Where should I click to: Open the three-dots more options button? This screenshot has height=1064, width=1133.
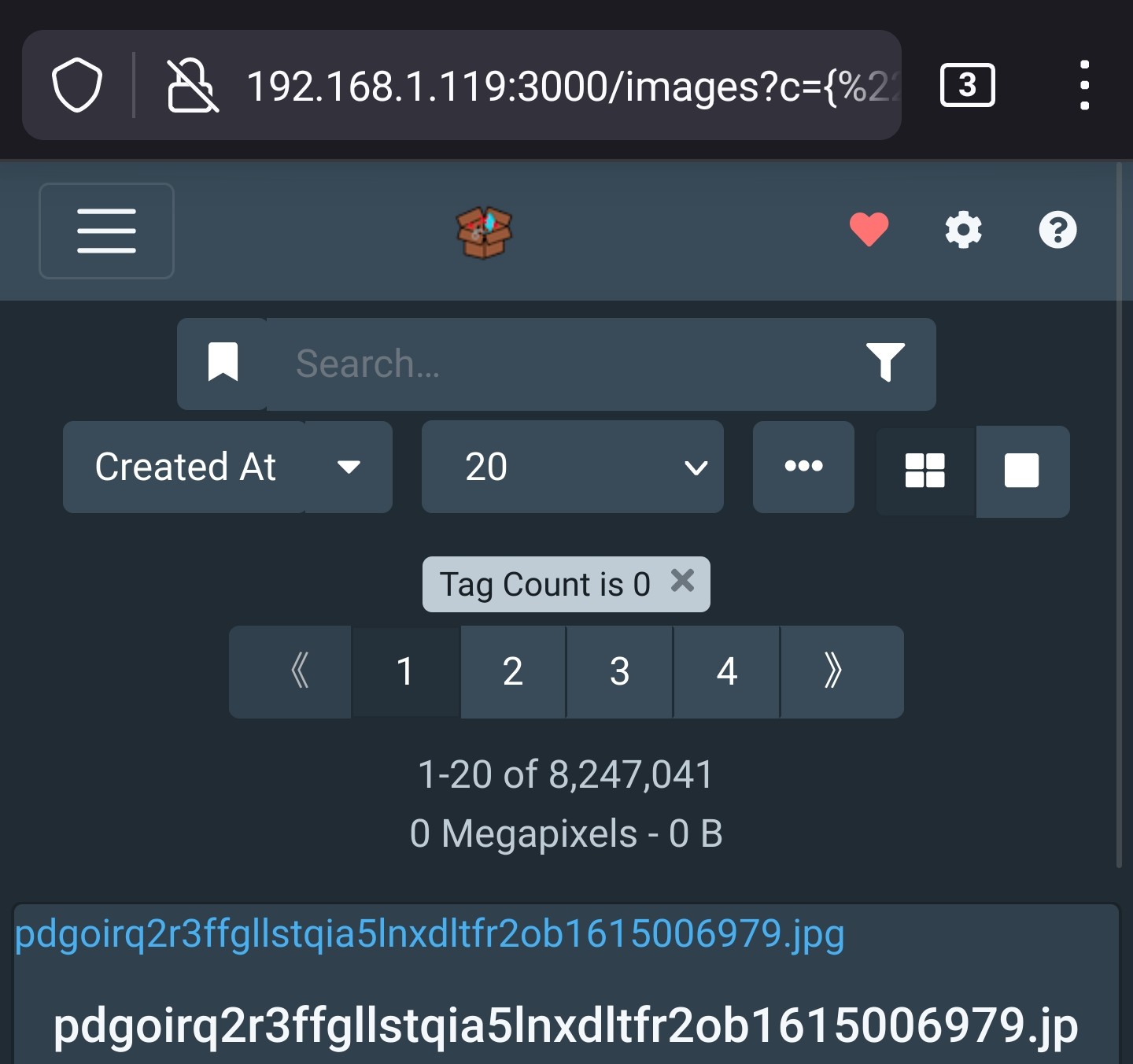803,467
